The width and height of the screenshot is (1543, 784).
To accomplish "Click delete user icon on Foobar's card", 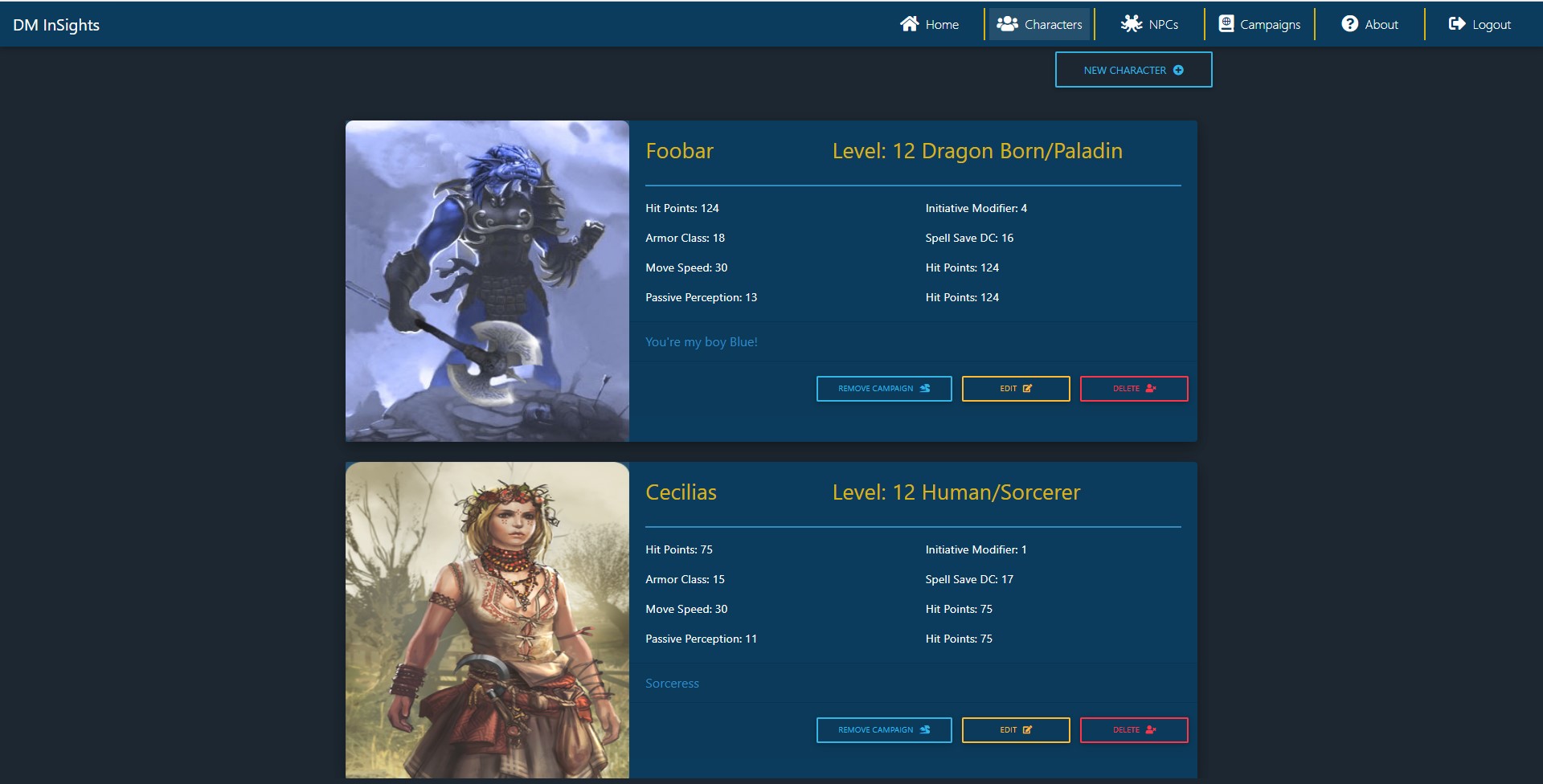I will point(1151,389).
